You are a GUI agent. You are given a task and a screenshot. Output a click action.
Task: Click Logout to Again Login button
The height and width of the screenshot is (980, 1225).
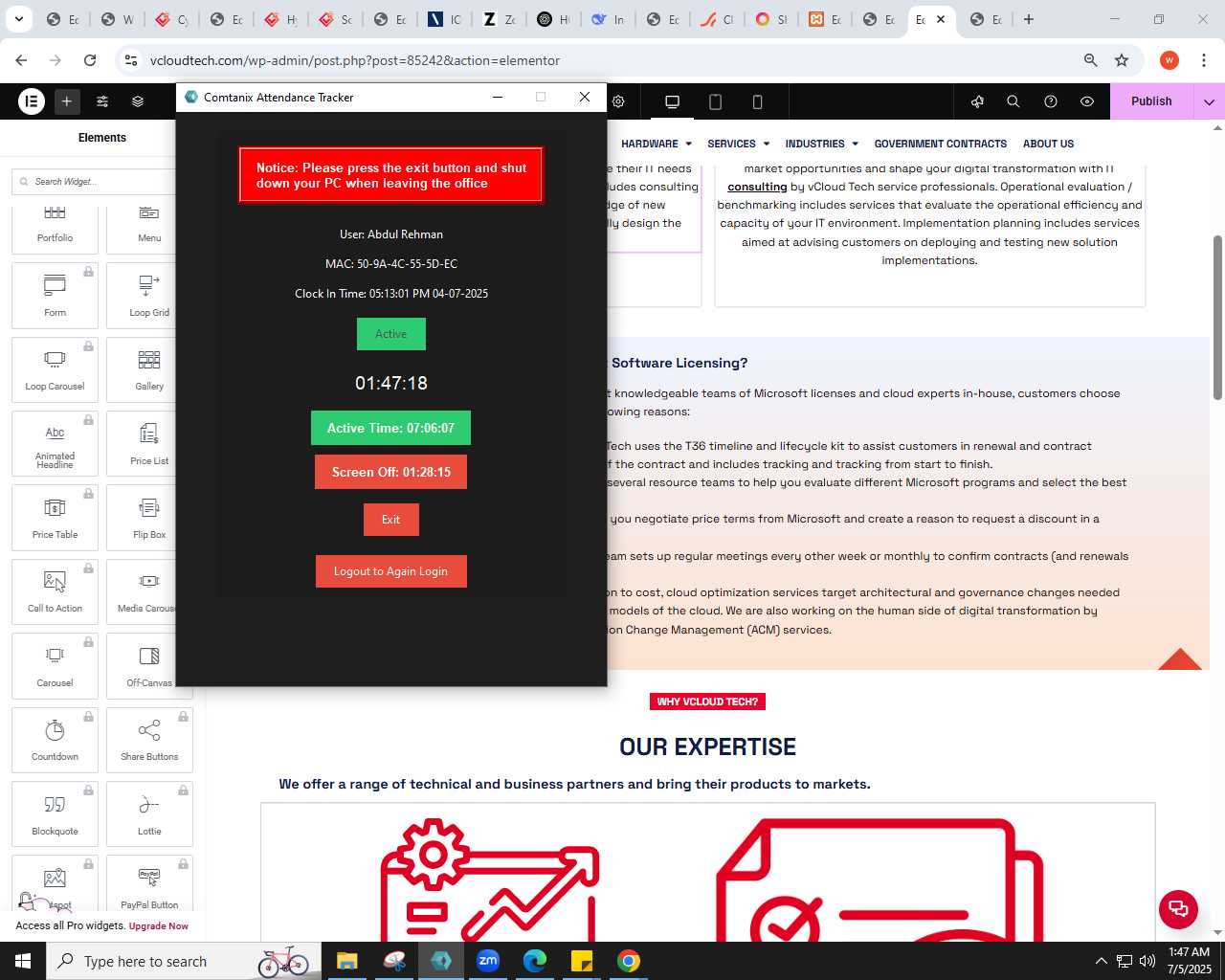tap(390, 571)
